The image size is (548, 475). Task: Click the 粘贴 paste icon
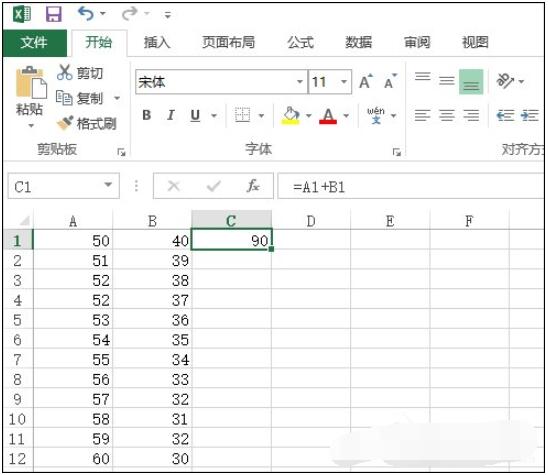tap(31, 82)
